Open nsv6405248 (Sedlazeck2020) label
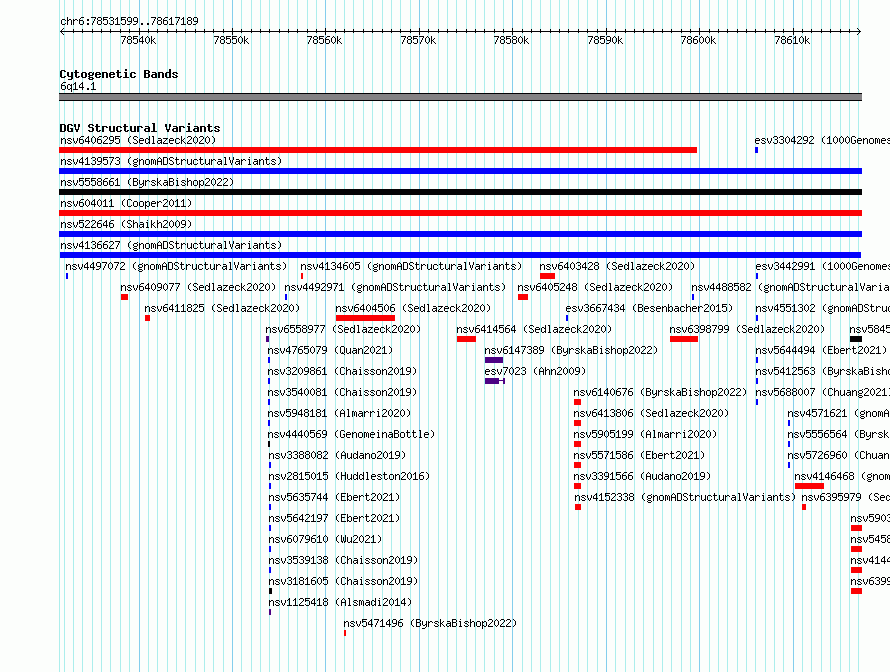The width and height of the screenshot is (890, 672). (x=595, y=287)
